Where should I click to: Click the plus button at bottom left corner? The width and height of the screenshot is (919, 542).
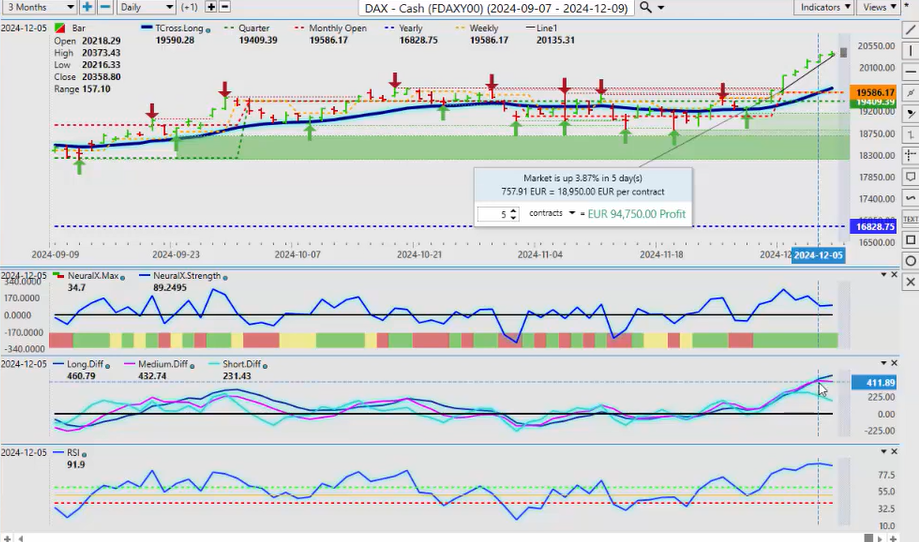click(x=7, y=538)
